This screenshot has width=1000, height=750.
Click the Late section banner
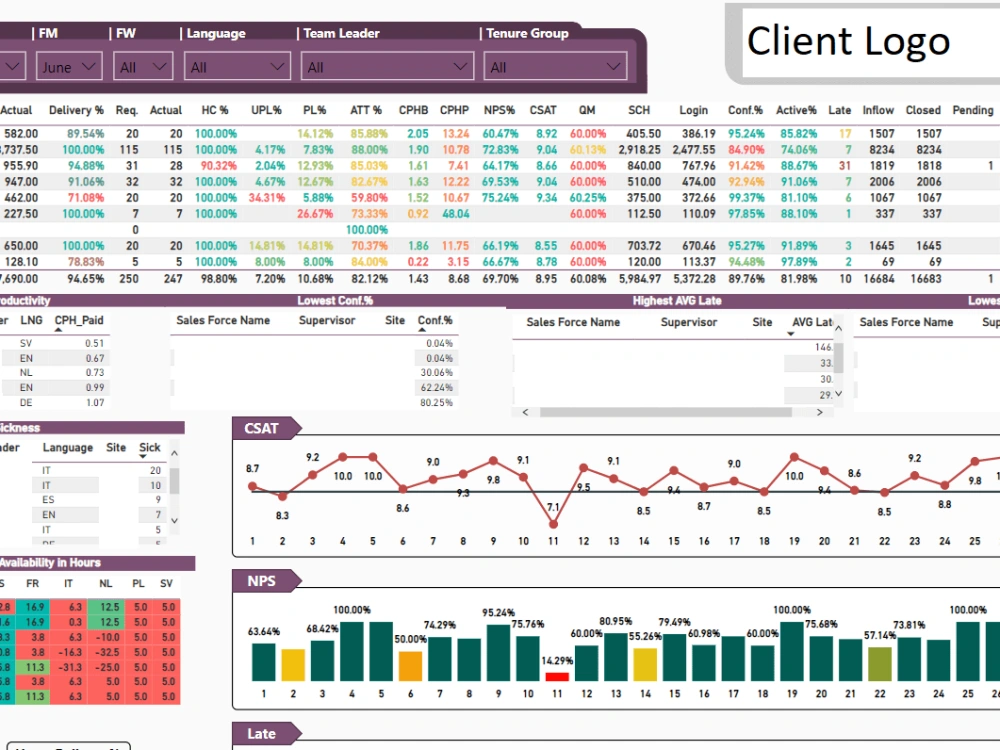point(264,733)
